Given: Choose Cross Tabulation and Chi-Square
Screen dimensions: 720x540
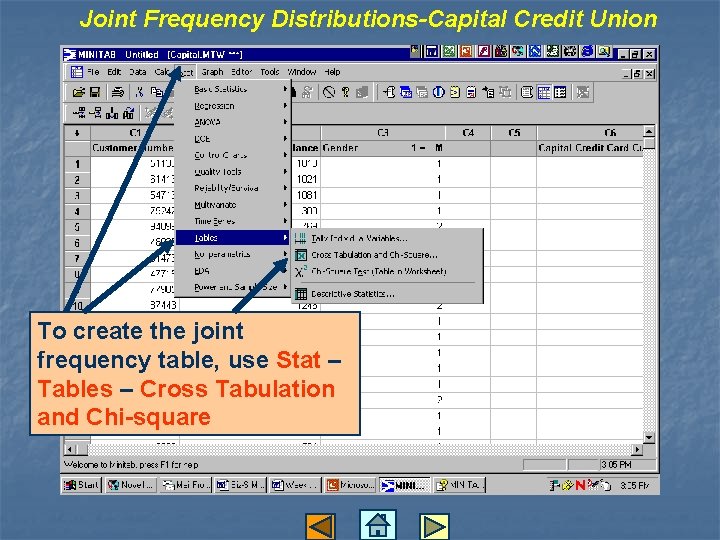Looking at the screenshot, I should pos(374,255).
